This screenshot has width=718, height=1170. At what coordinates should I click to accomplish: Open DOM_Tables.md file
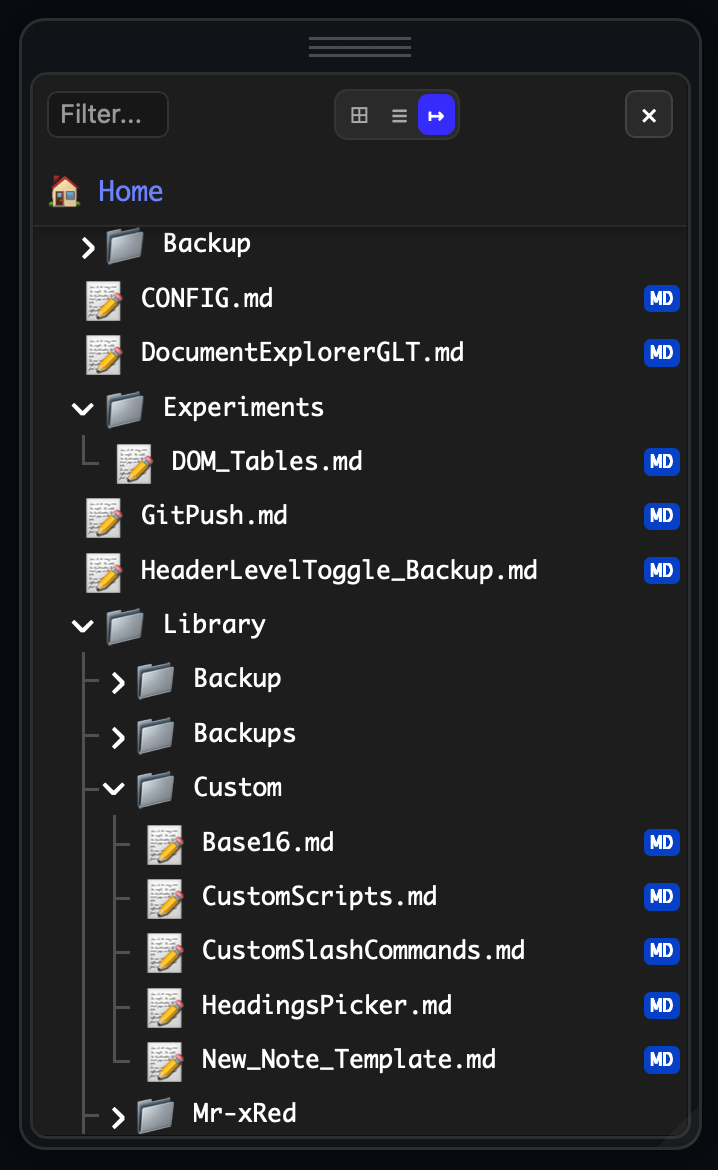point(266,461)
